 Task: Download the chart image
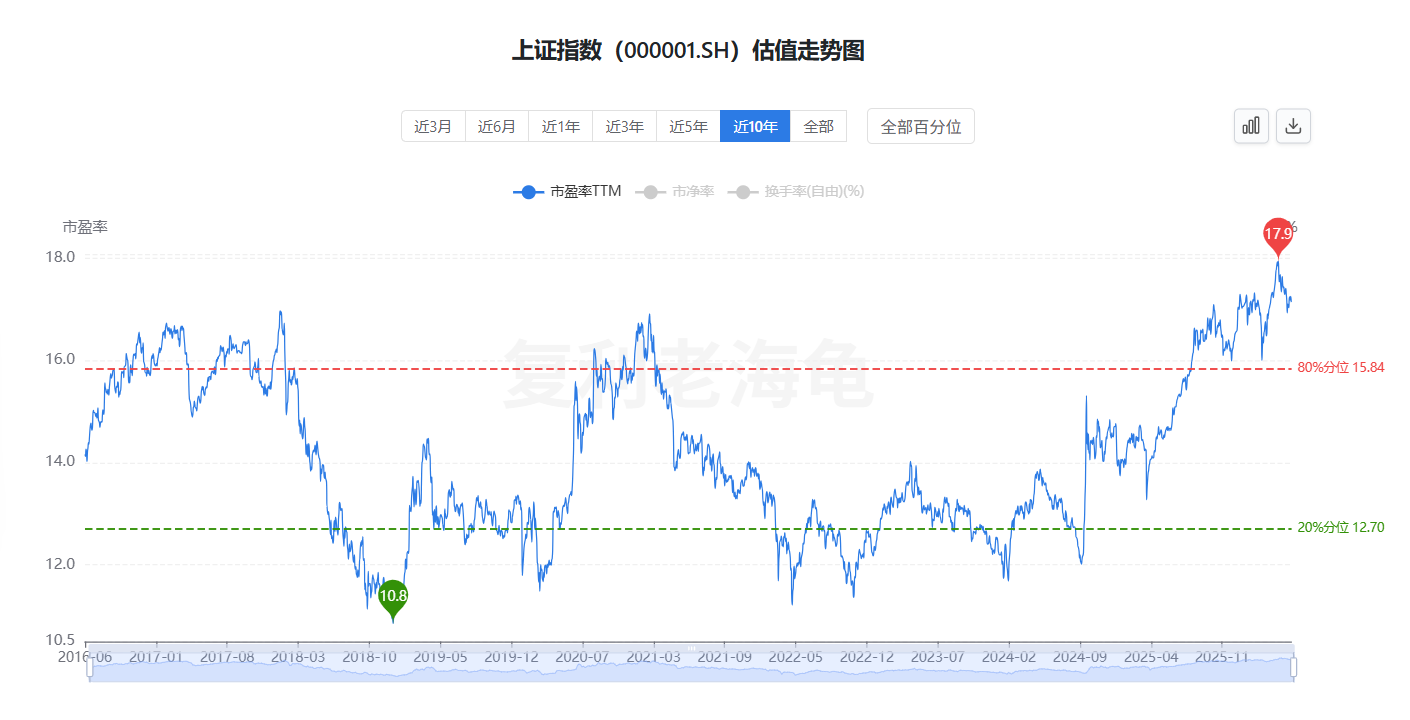1293,126
